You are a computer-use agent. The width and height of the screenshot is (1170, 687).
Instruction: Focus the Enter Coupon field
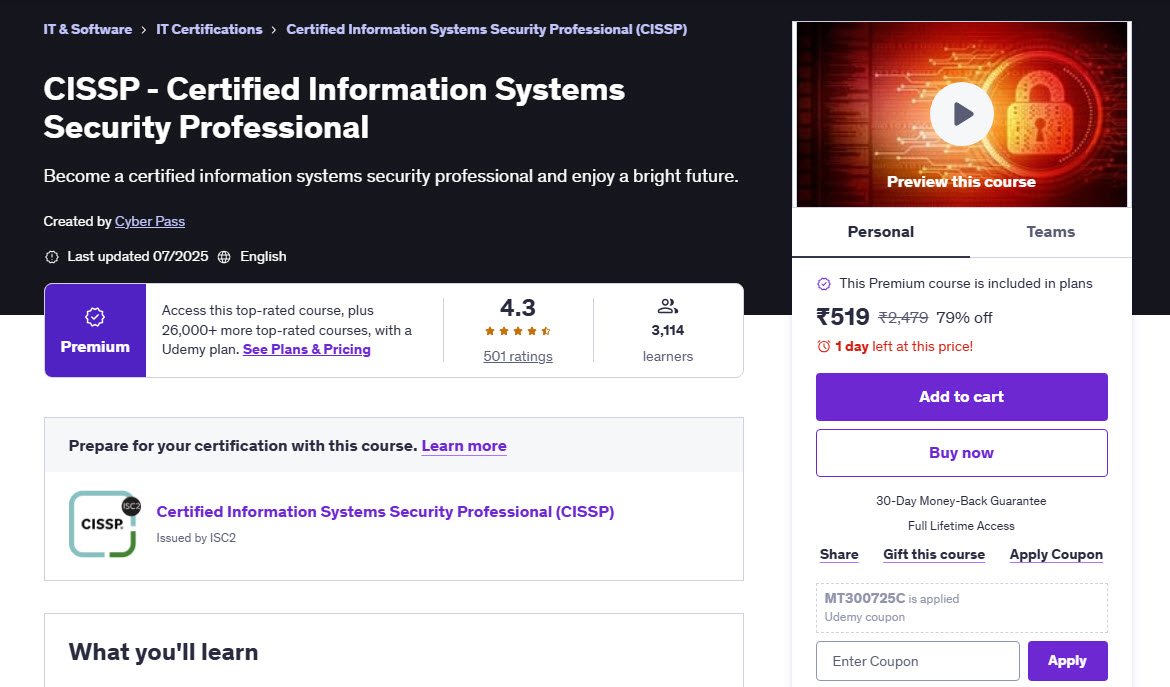918,661
